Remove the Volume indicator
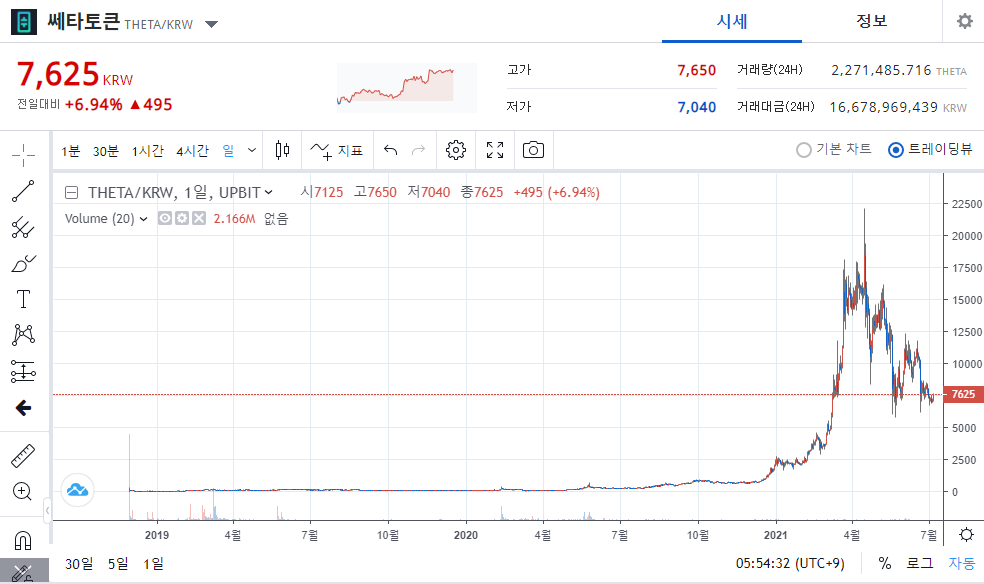The image size is (984, 584). [x=199, y=218]
